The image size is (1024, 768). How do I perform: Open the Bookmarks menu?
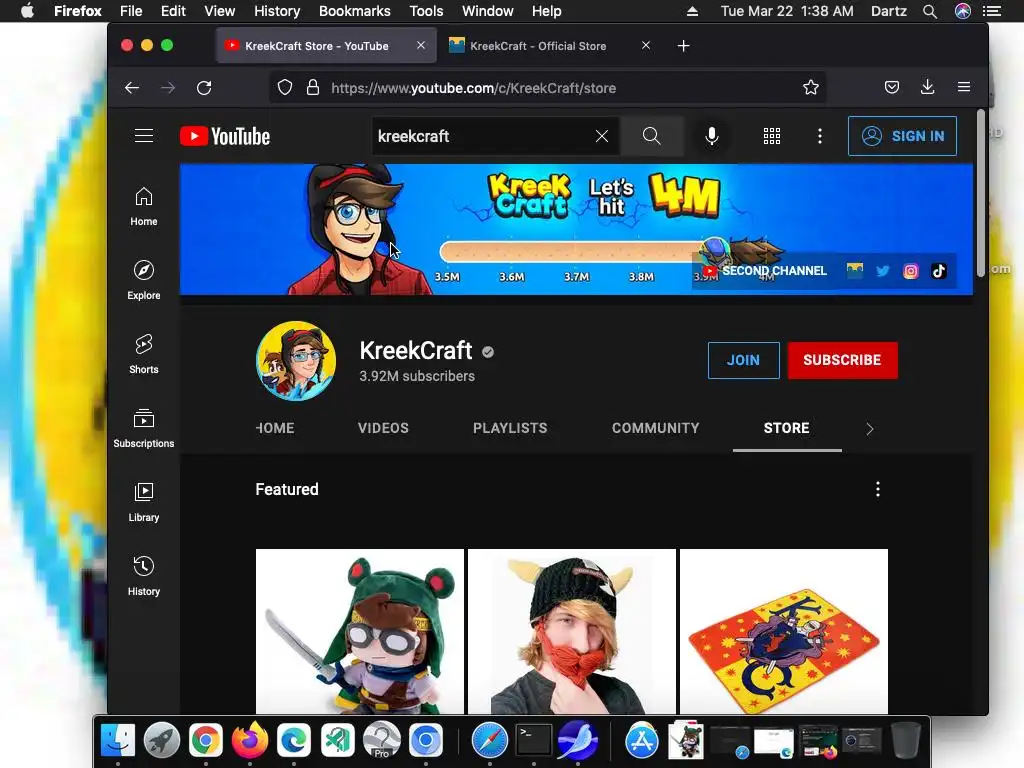point(355,11)
